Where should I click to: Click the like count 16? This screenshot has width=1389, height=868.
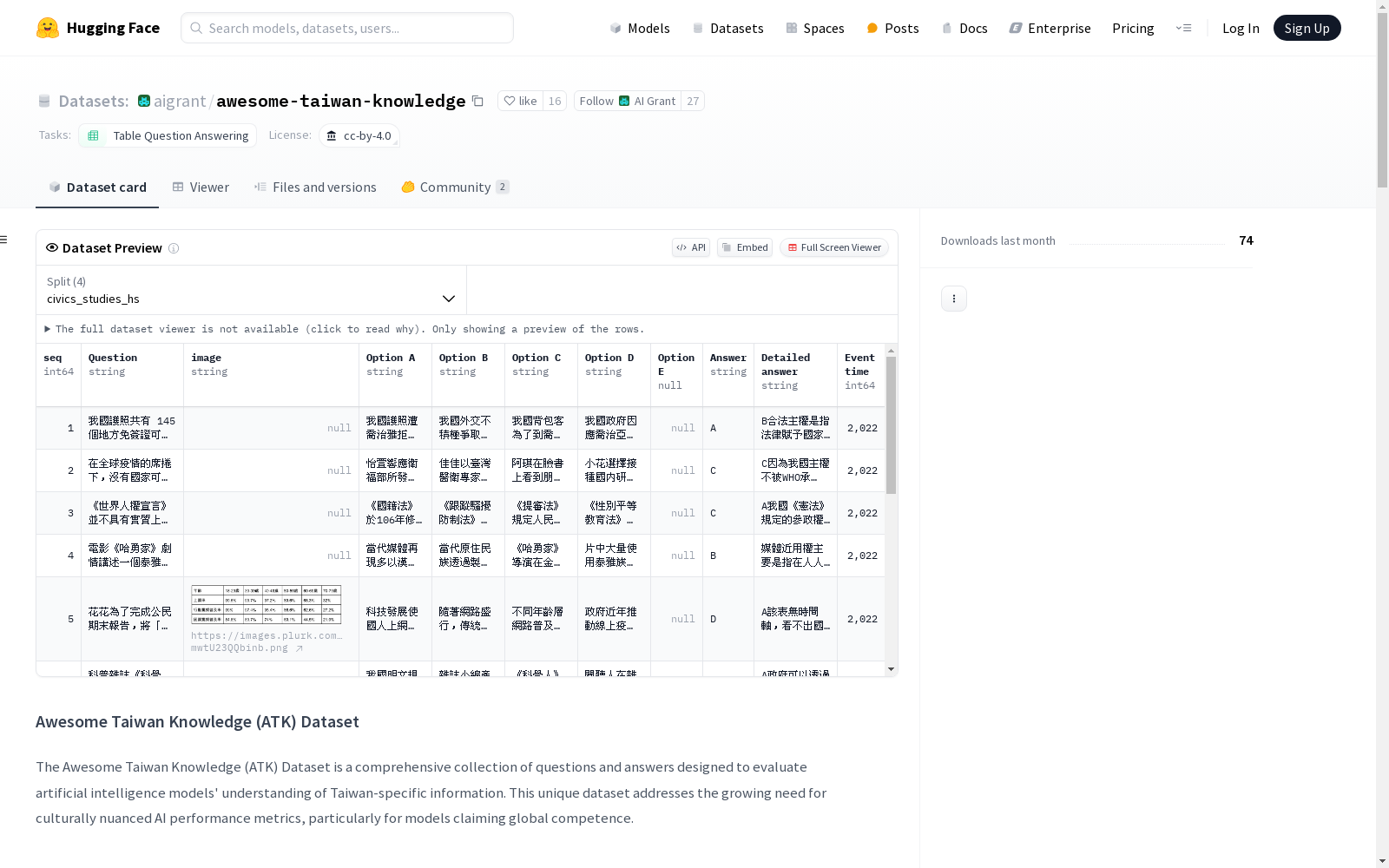[x=555, y=101]
